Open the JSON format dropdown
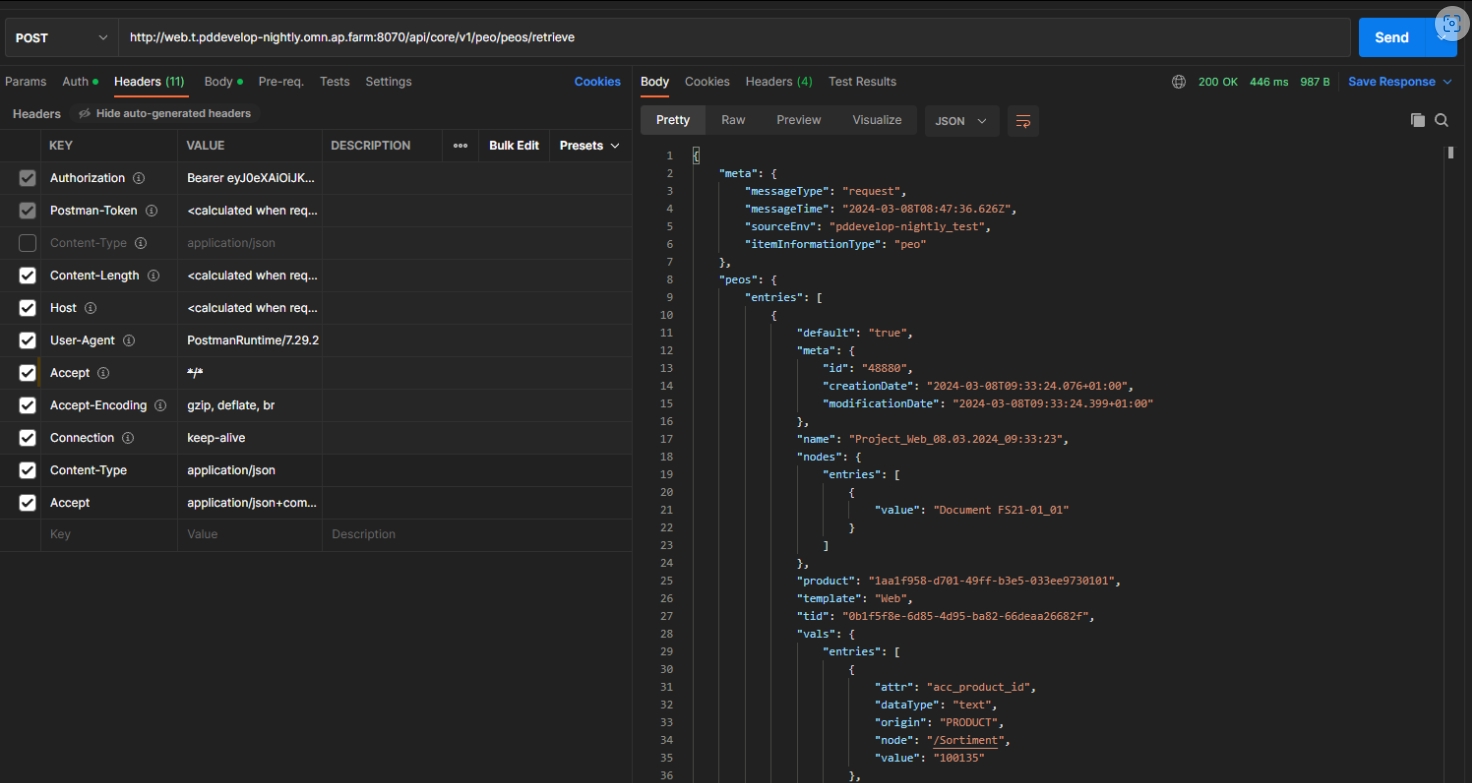Image resolution: width=1472 pixels, height=783 pixels. click(x=960, y=121)
